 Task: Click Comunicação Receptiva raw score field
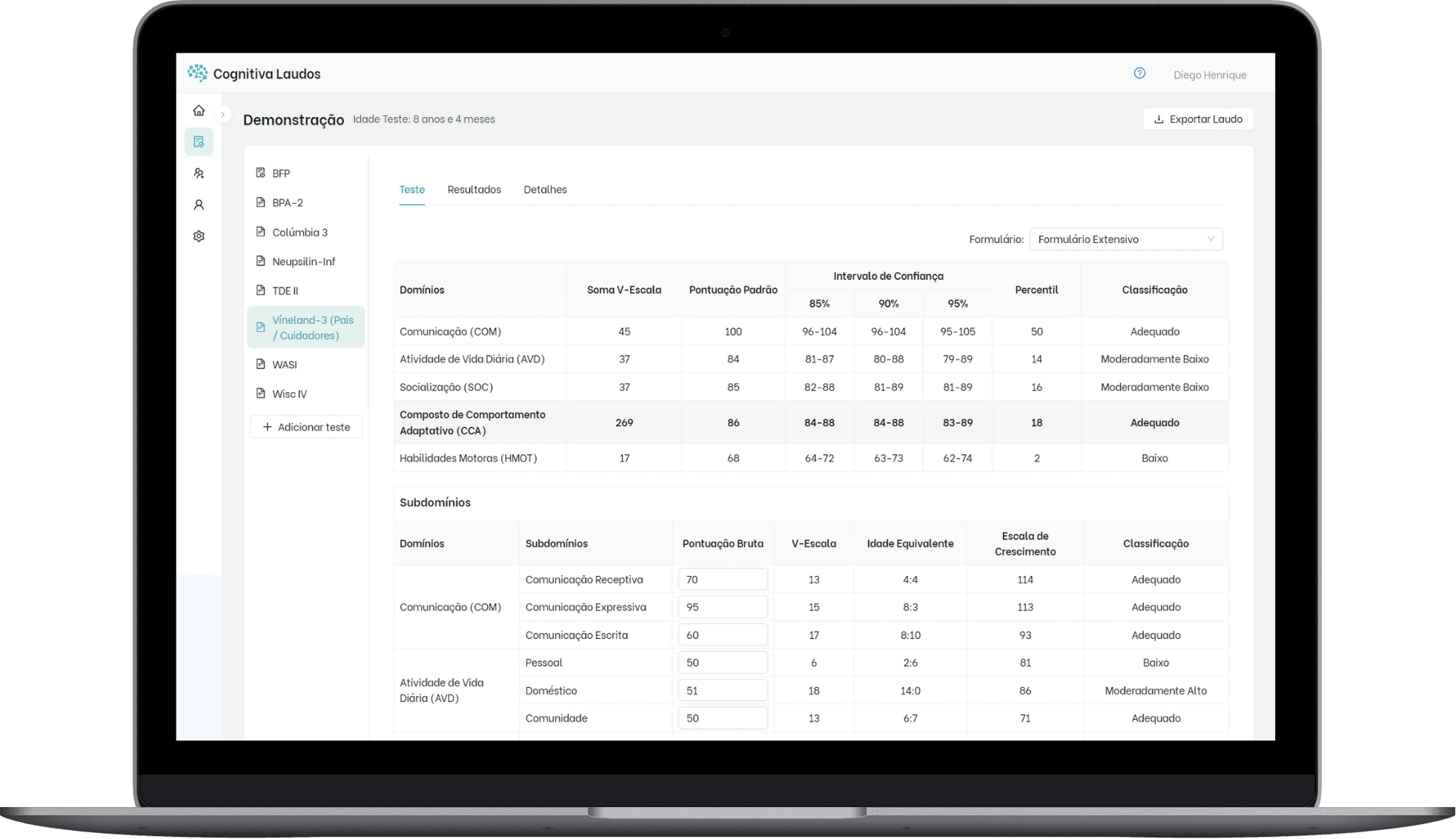(722, 580)
